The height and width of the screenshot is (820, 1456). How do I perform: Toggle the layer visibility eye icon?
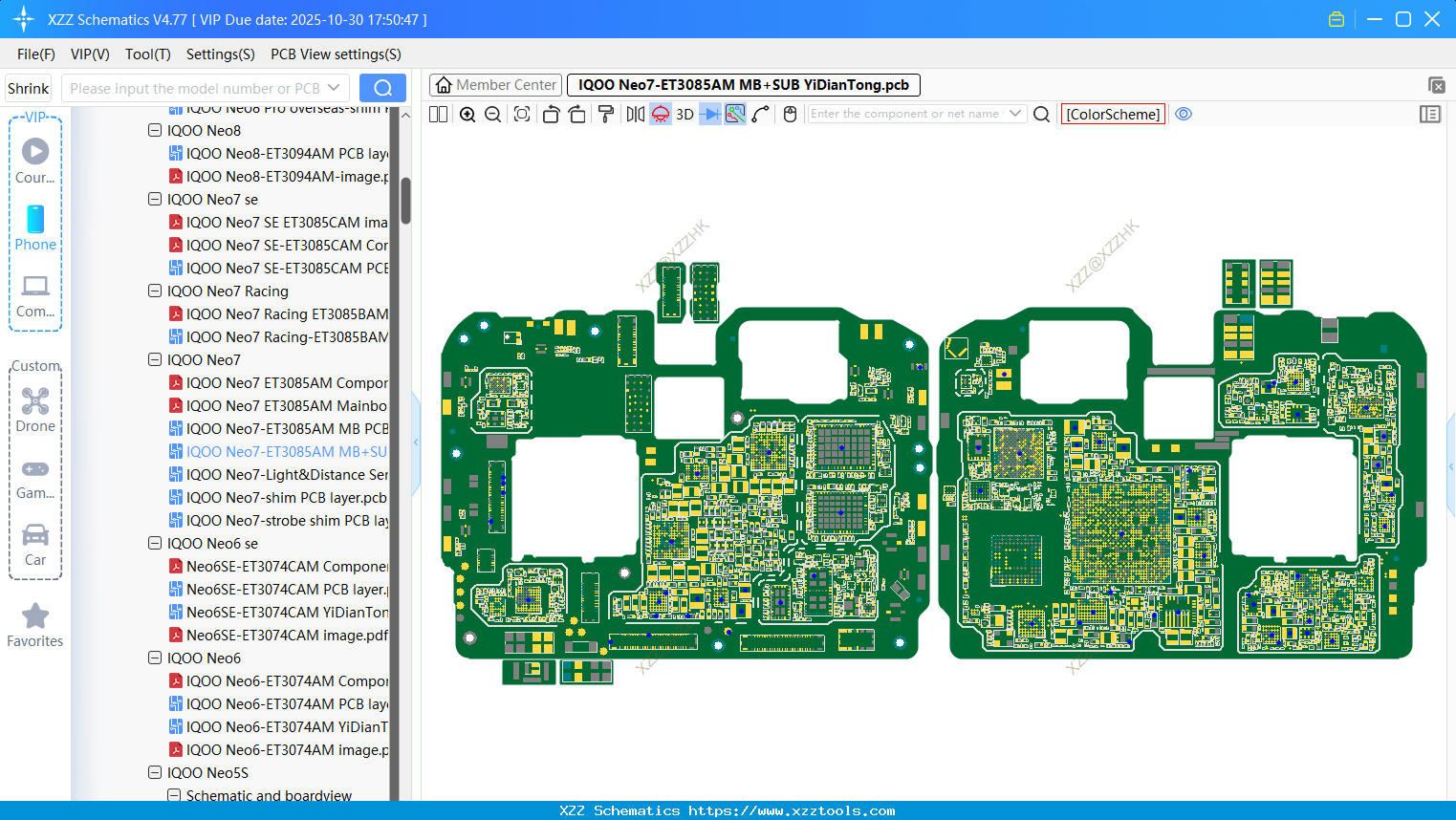coord(1184,114)
